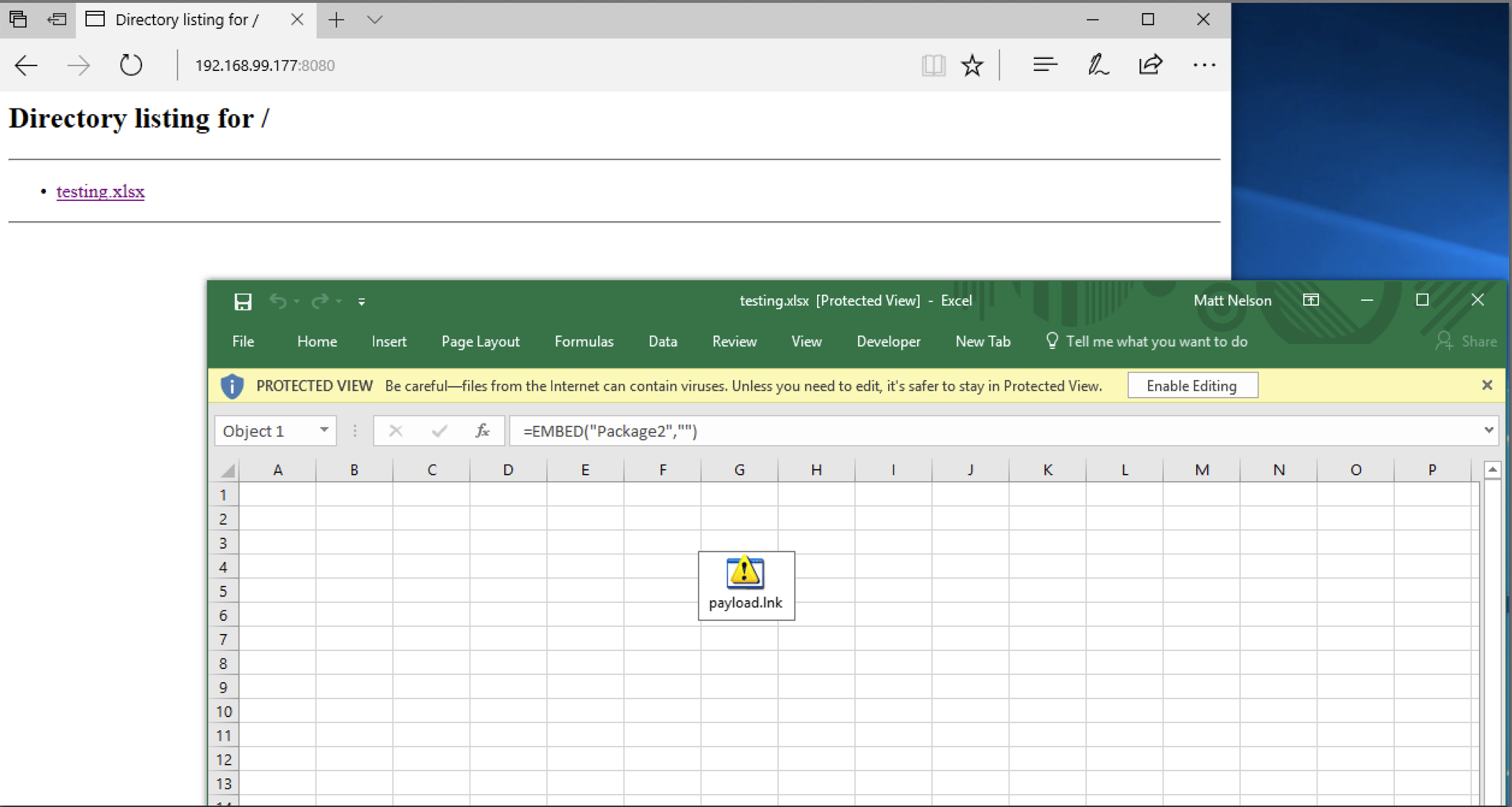
Task: Expand the formula bar chevron
Action: [x=1488, y=430]
